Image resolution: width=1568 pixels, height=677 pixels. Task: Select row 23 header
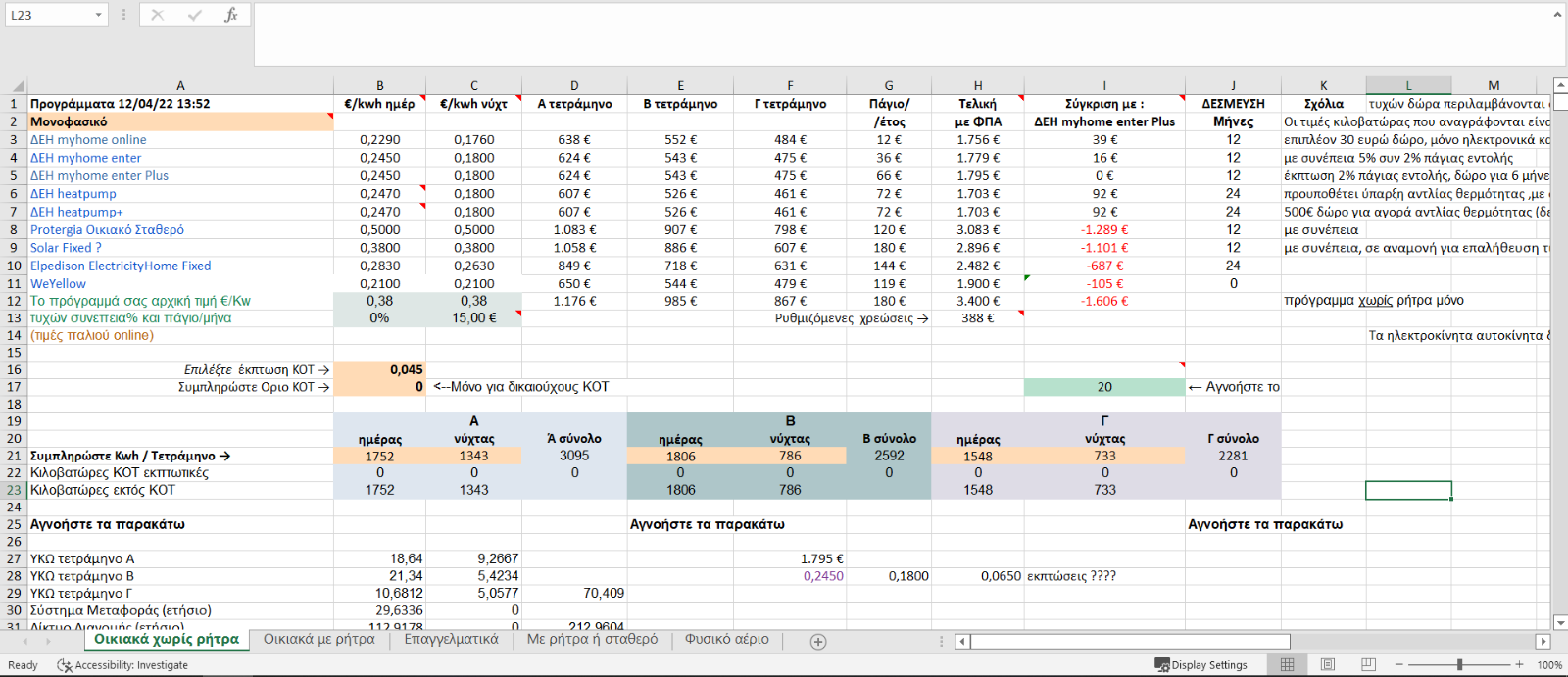pos(14,490)
